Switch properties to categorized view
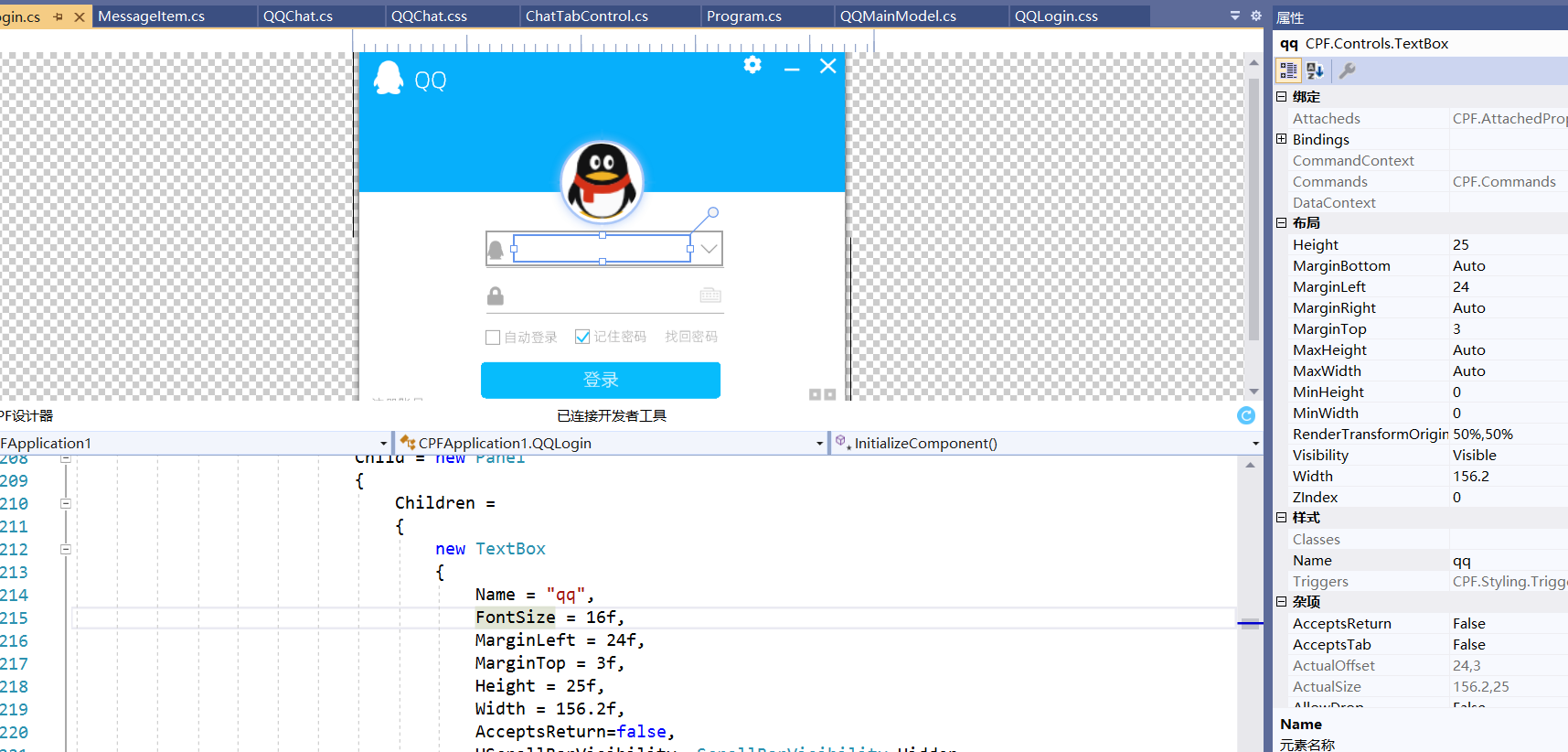 coord(1288,70)
